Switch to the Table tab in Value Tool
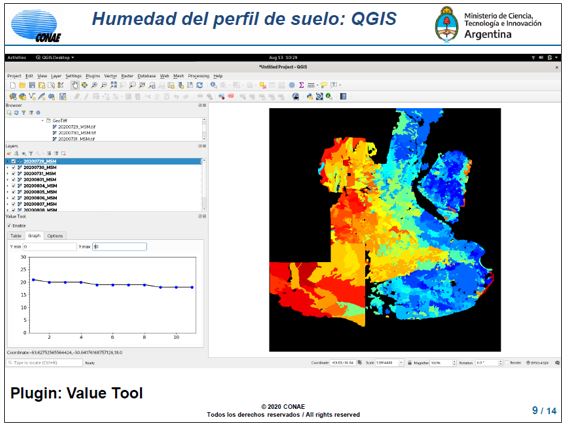570x428 pixels. click(16, 236)
